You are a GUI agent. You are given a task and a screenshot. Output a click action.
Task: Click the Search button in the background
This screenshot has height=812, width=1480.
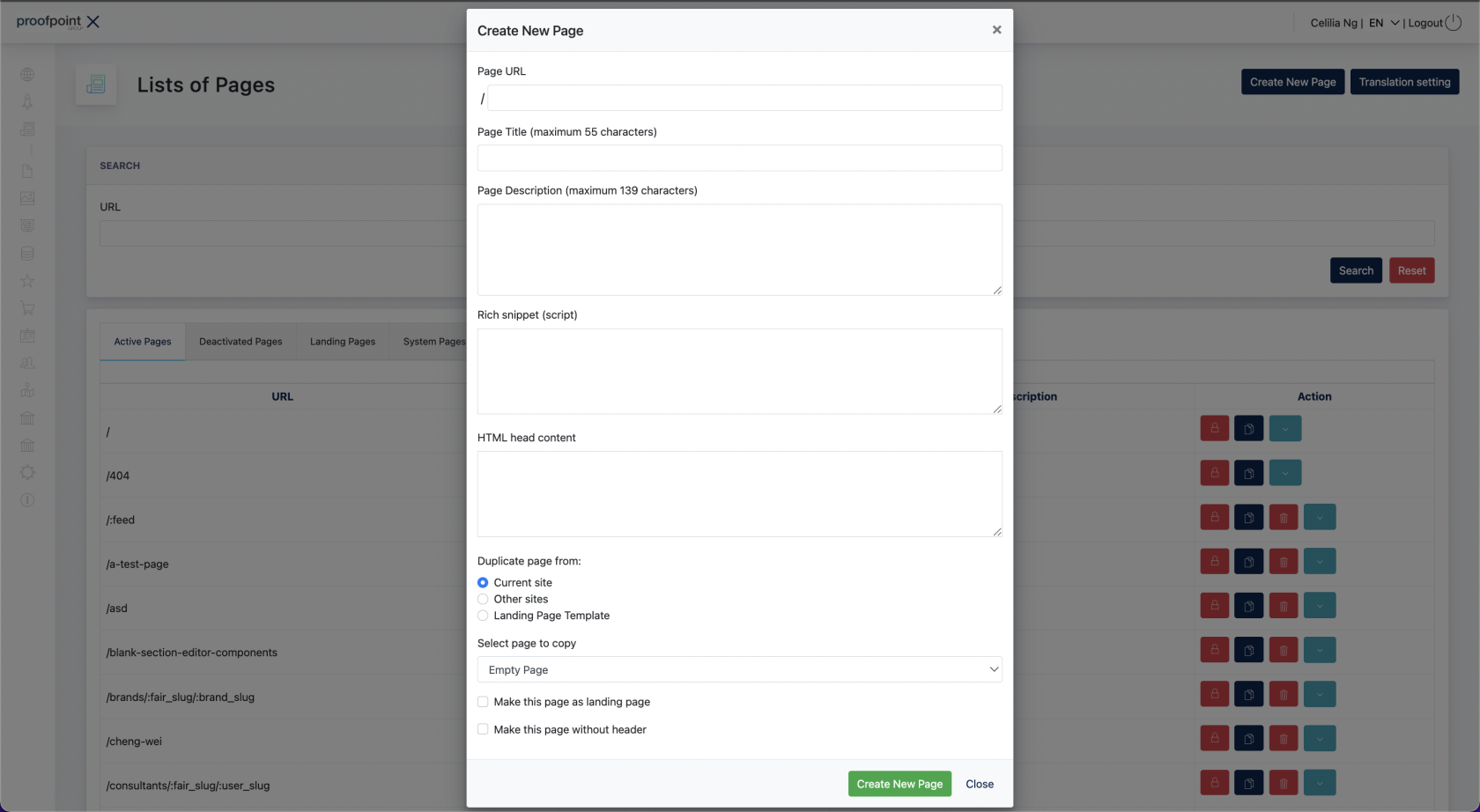(x=1356, y=270)
